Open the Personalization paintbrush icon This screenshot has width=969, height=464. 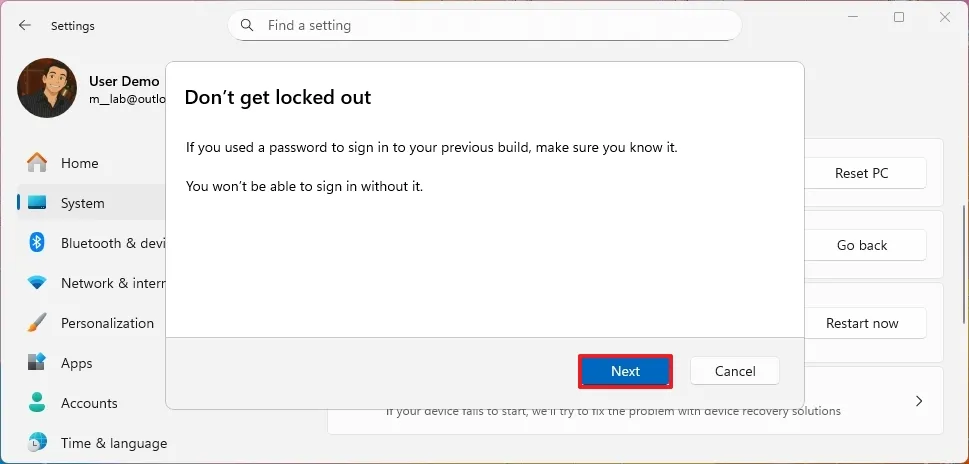37,323
